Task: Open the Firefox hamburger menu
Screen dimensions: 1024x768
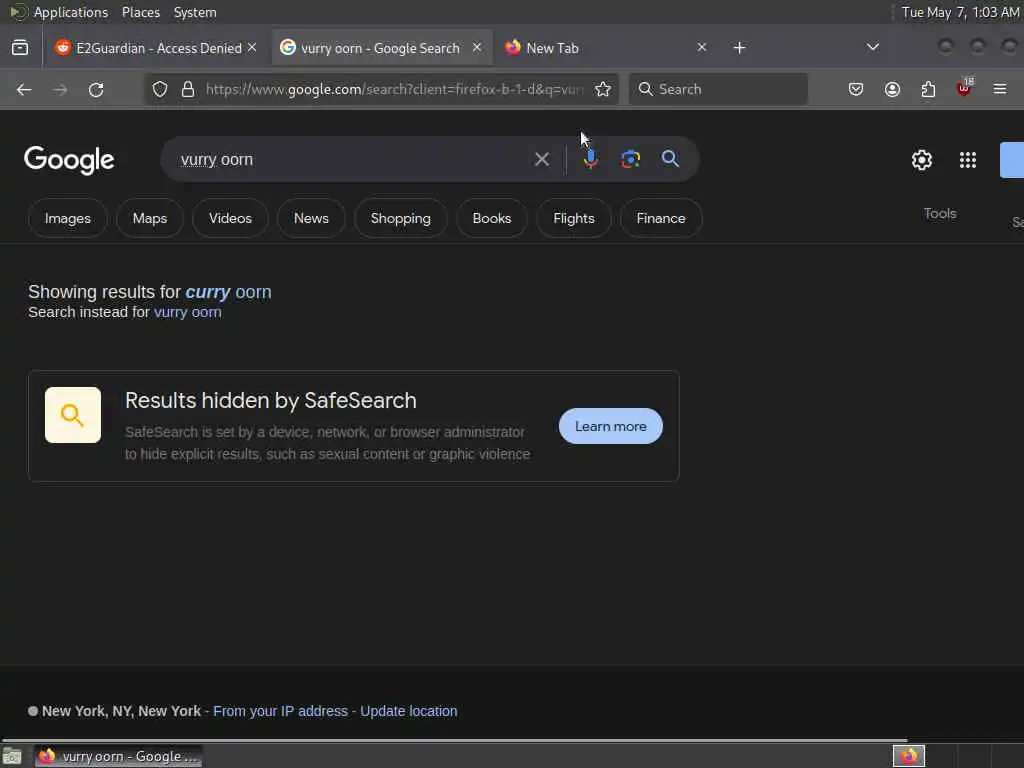Action: 1000,89
